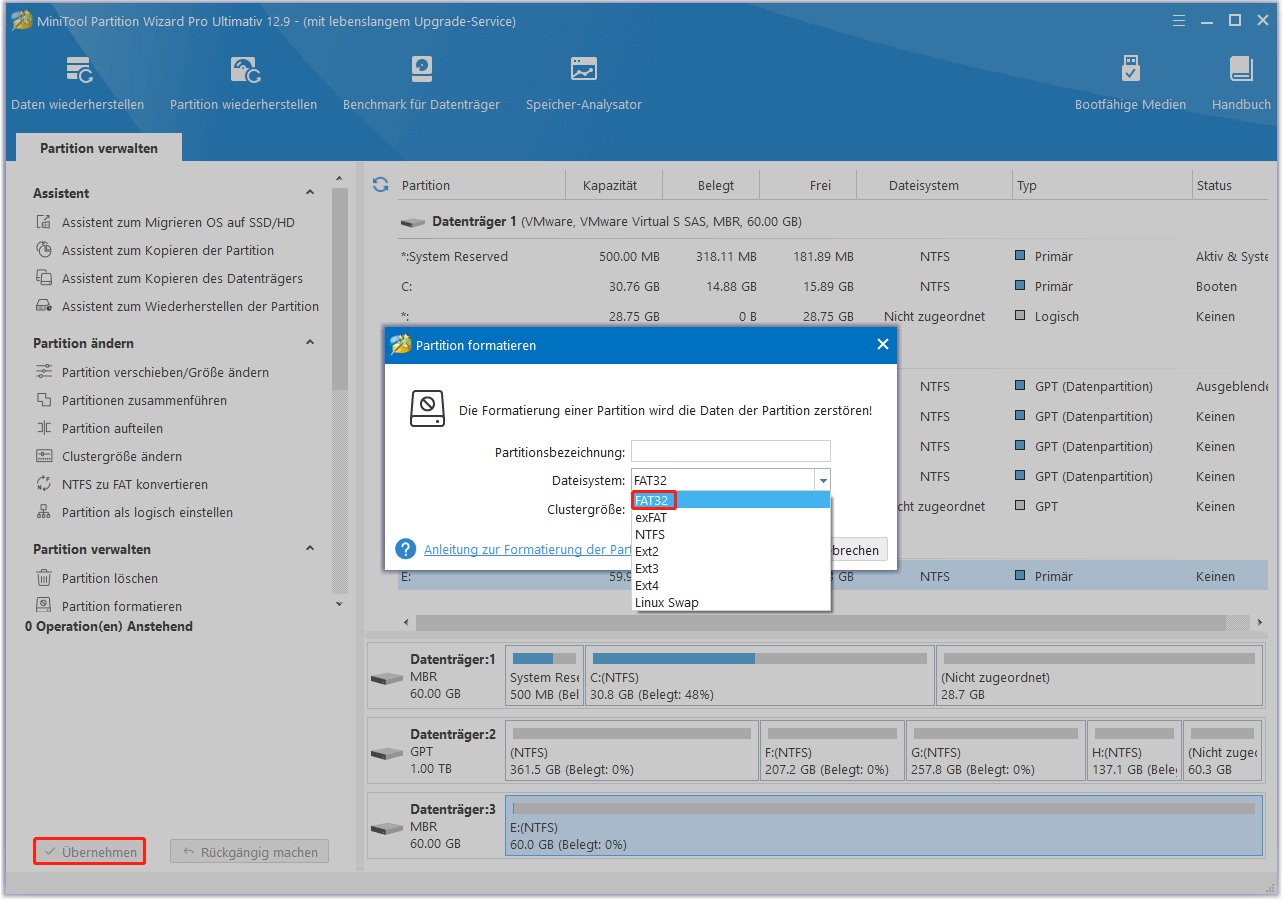Viewport: 1283px width, 900px height.
Task: Click the sidebar scroll down arrow
Action: pos(339,603)
